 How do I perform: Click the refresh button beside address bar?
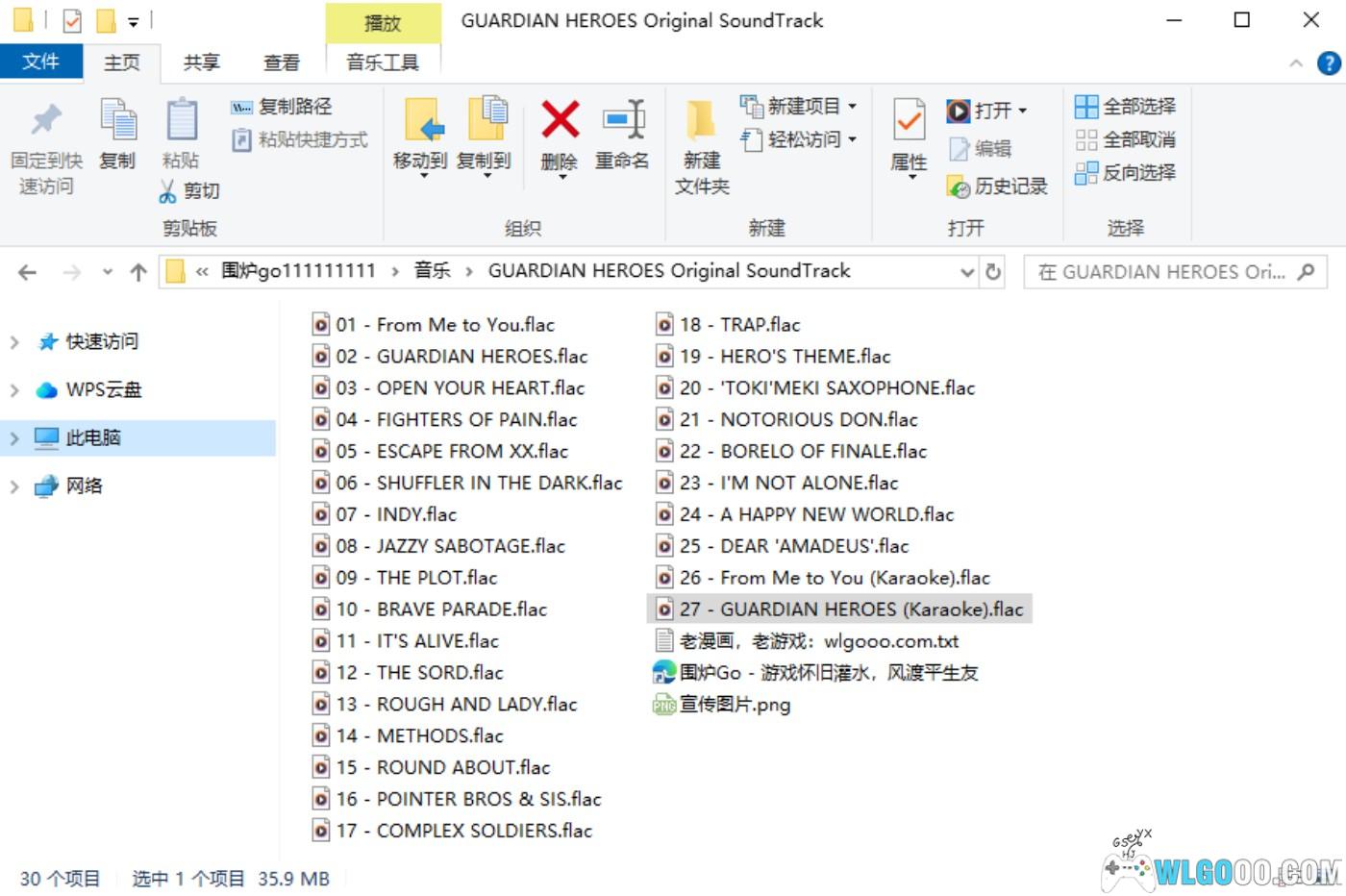pyautogui.click(x=993, y=272)
